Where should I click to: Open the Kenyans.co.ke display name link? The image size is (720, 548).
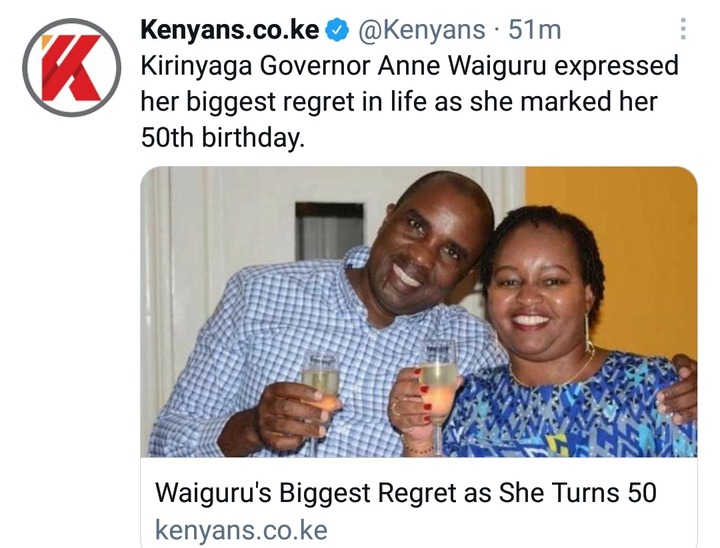[x=230, y=30]
